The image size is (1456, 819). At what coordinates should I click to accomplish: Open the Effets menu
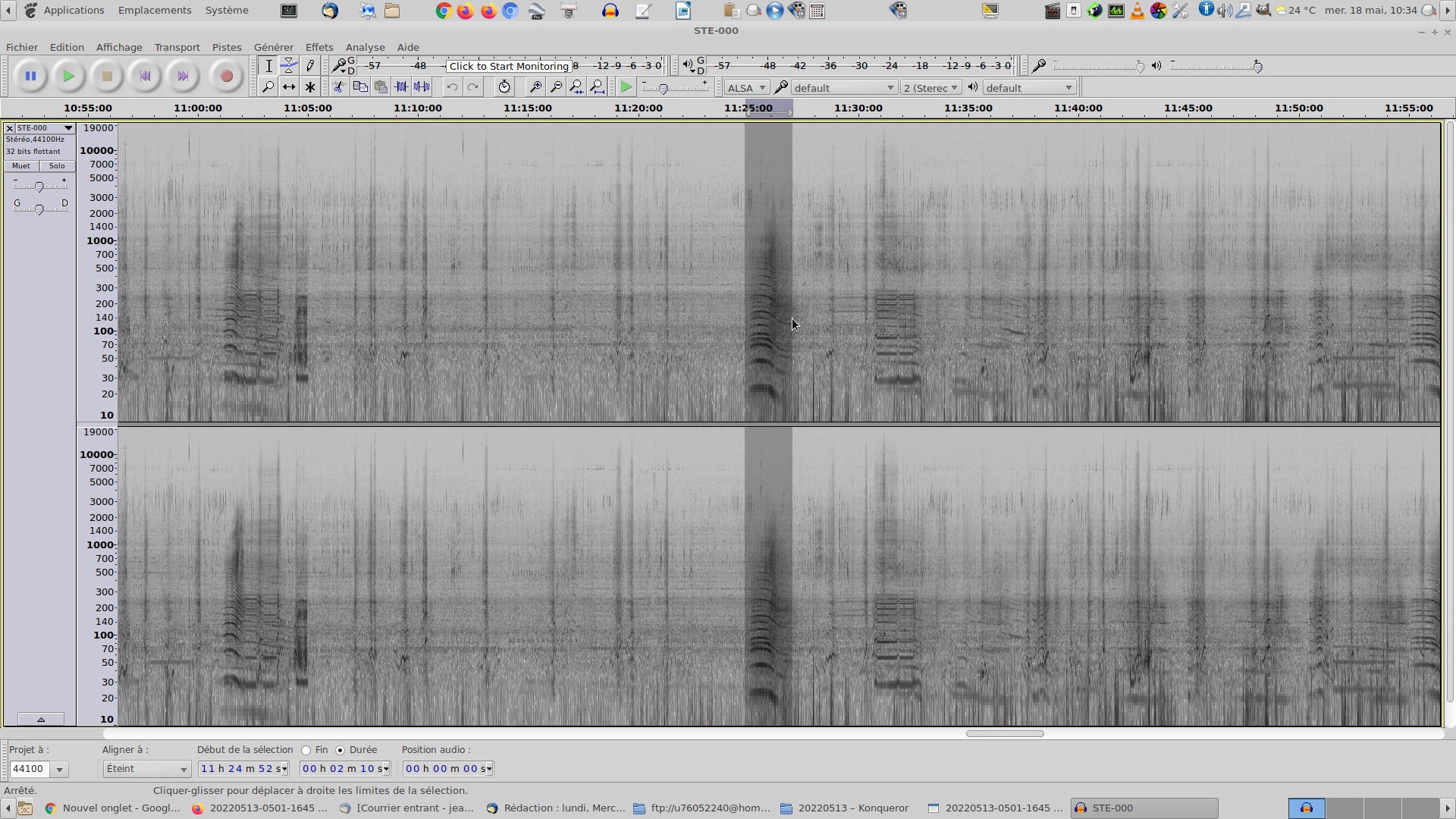pyautogui.click(x=319, y=47)
